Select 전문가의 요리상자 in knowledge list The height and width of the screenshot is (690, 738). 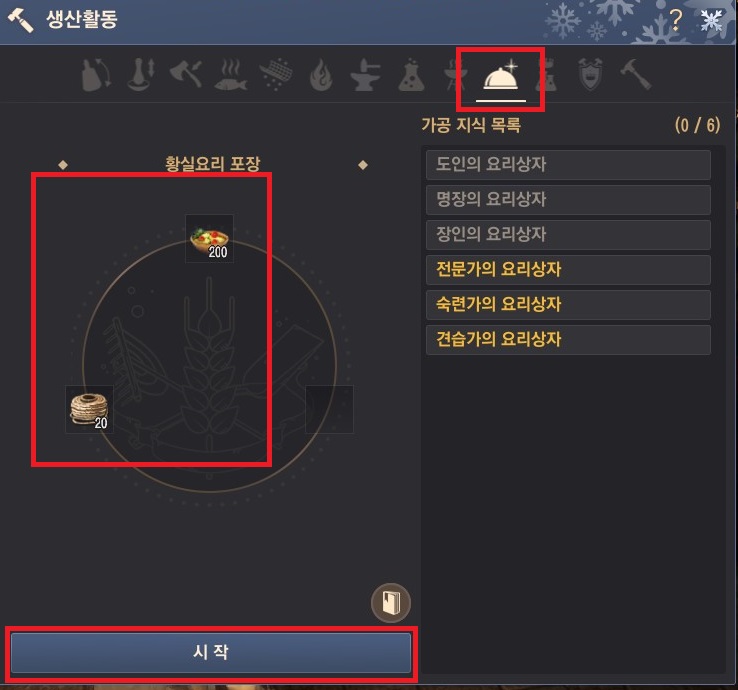click(568, 270)
